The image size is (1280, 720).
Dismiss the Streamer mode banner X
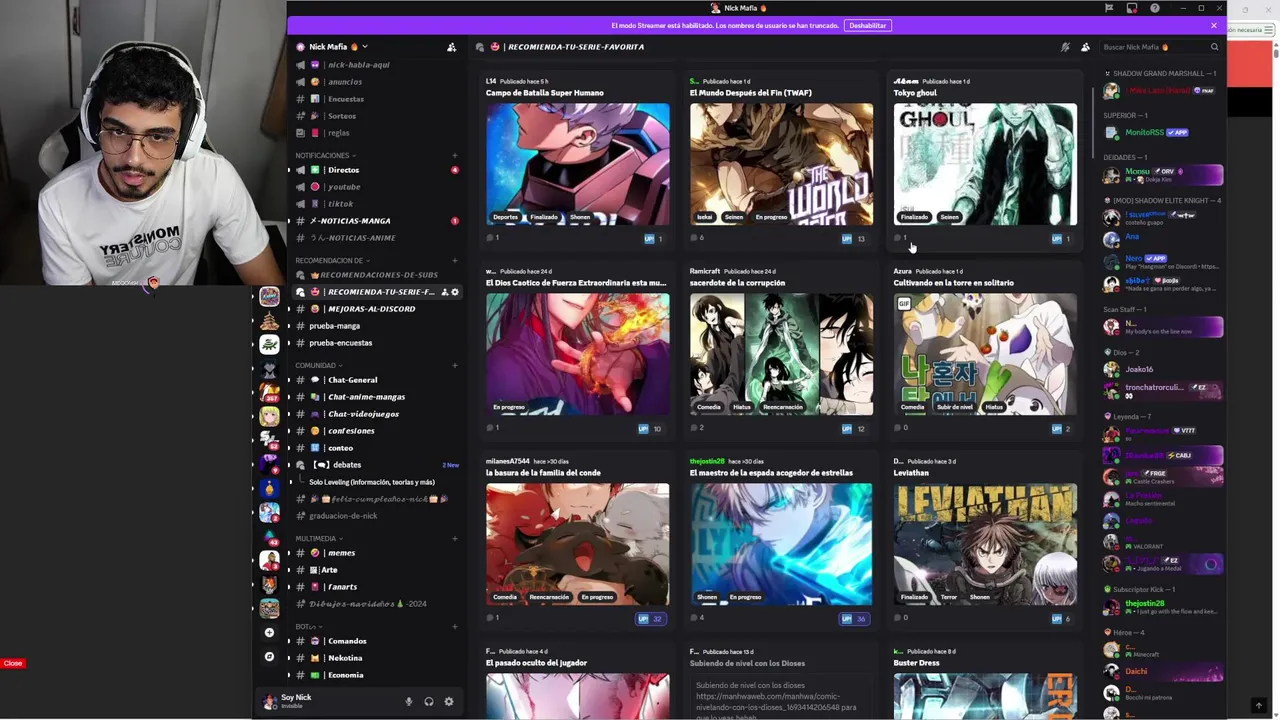coord(1214,25)
